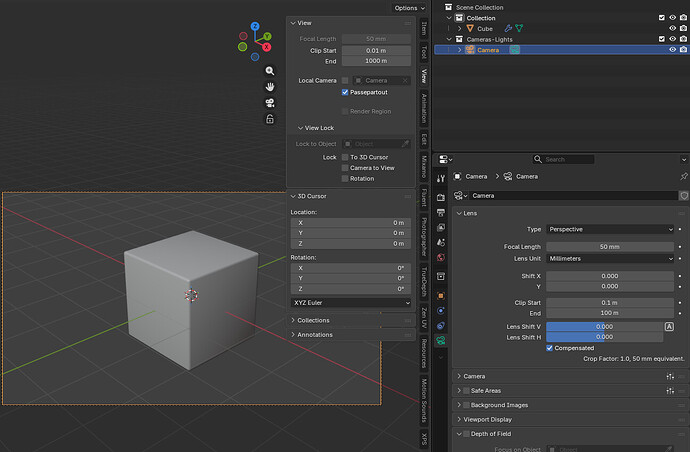Screen dimensions: 690x452
Task: Open the Scene properties tab icon
Action: pos(441,243)
